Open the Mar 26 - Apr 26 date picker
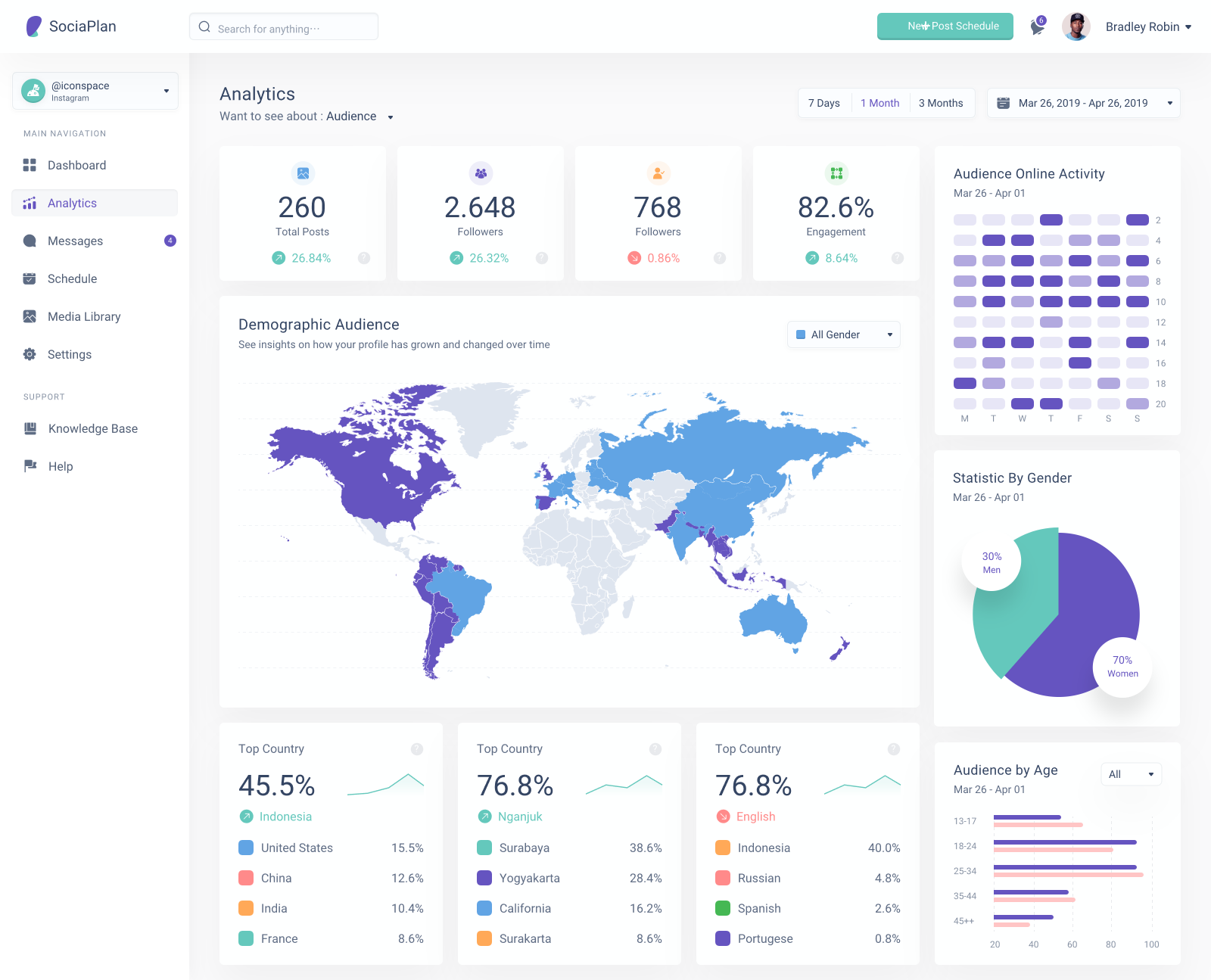Viewport: 1211px width, 980px height. (1084, 103)
